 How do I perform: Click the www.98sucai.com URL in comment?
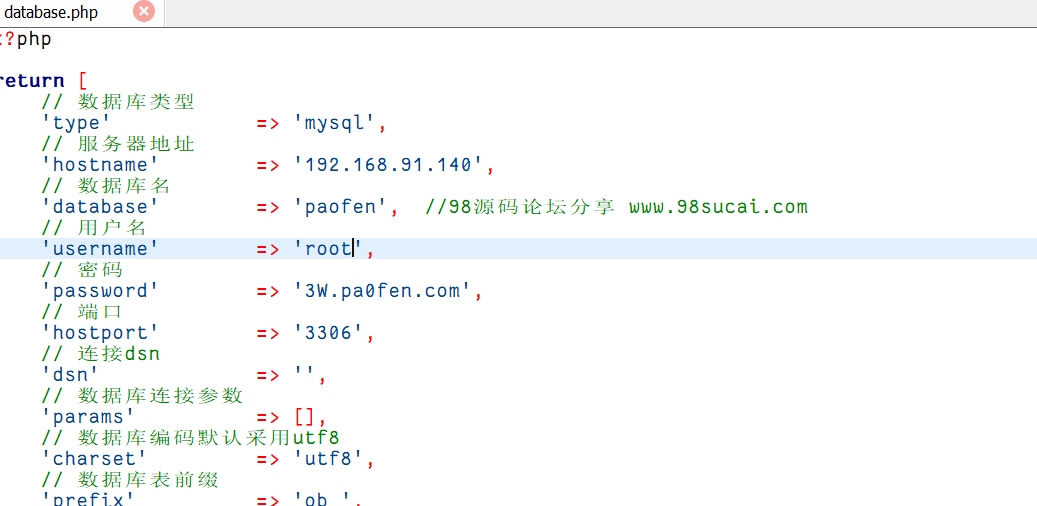(717, 207)
